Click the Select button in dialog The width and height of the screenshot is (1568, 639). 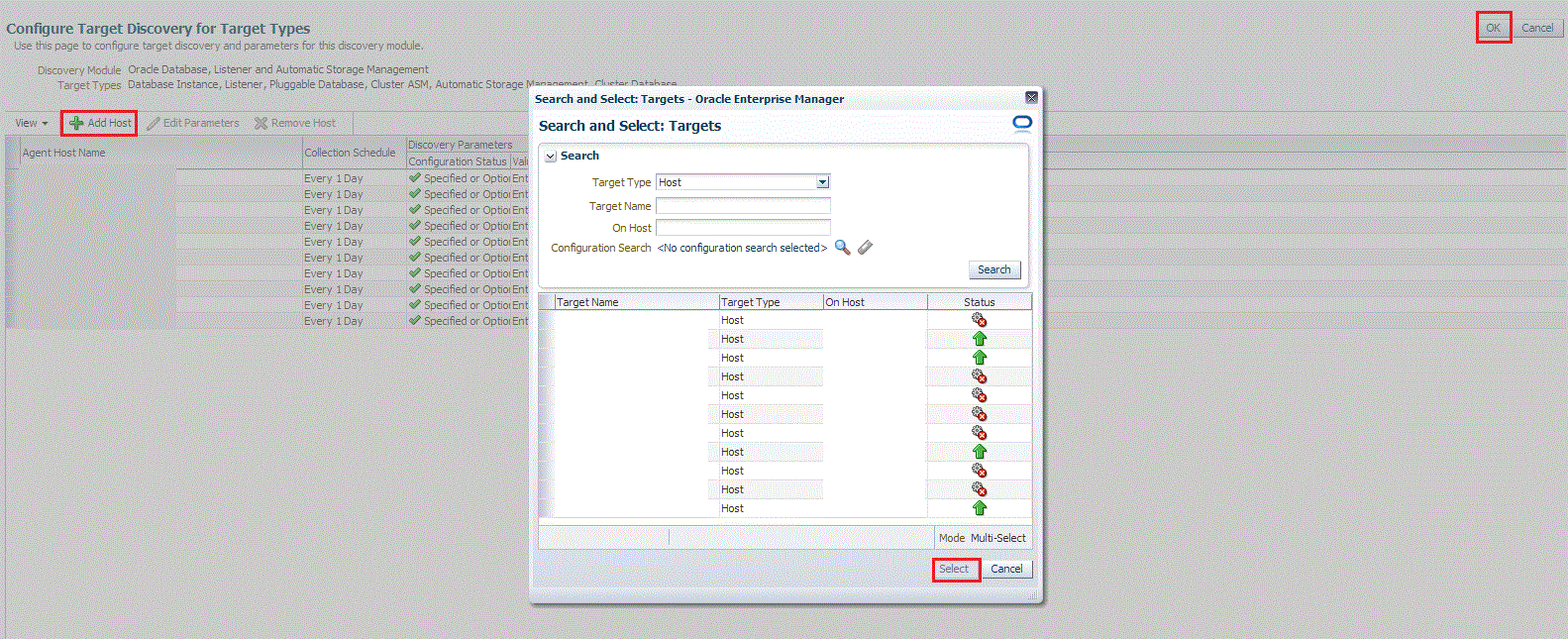point(955,569)
